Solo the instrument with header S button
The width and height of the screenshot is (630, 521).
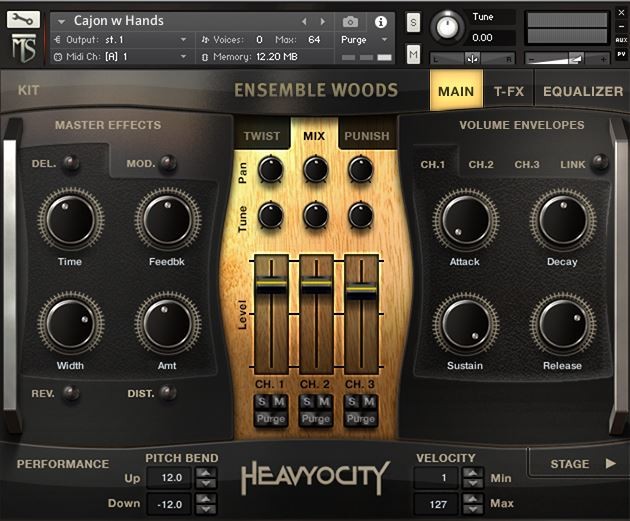coord(413,23)
